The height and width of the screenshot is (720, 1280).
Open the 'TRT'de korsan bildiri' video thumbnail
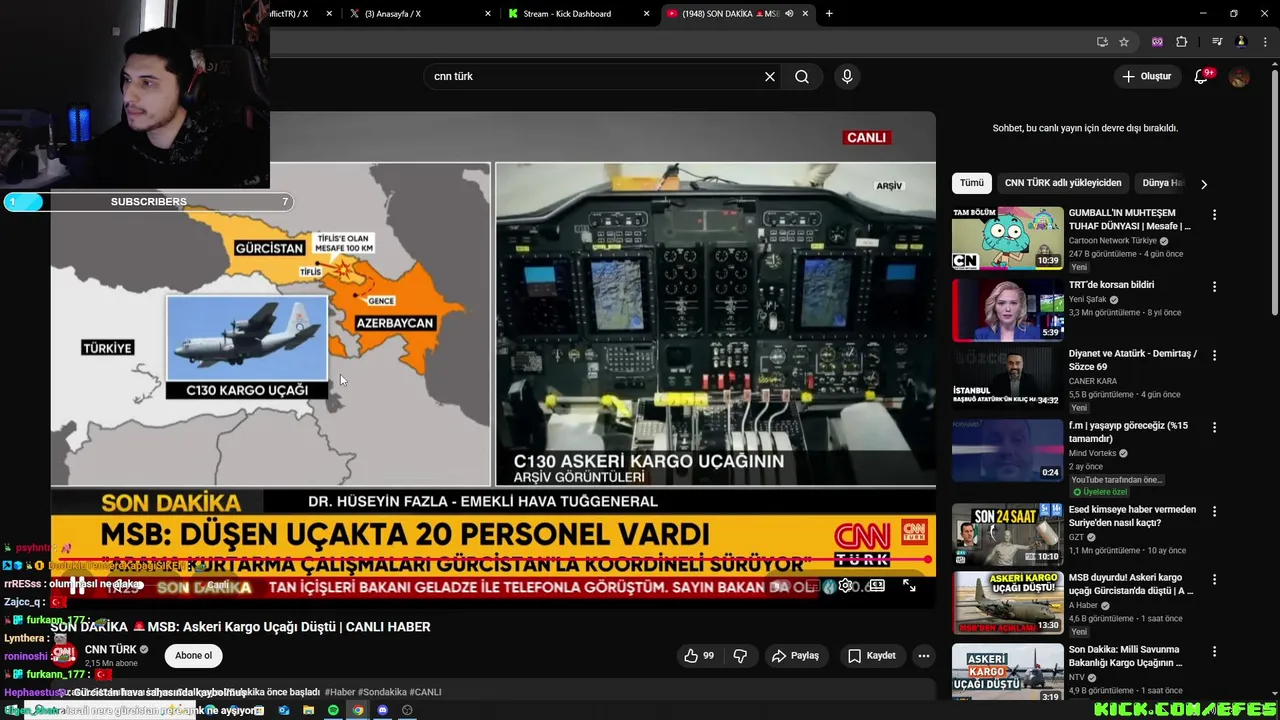[1007, 310]
